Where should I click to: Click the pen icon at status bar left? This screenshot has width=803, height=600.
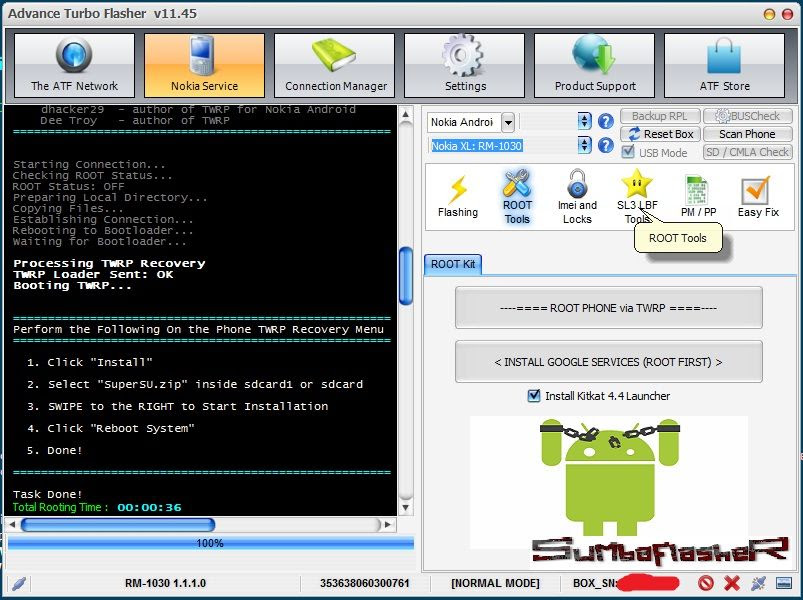coord(19,583)
